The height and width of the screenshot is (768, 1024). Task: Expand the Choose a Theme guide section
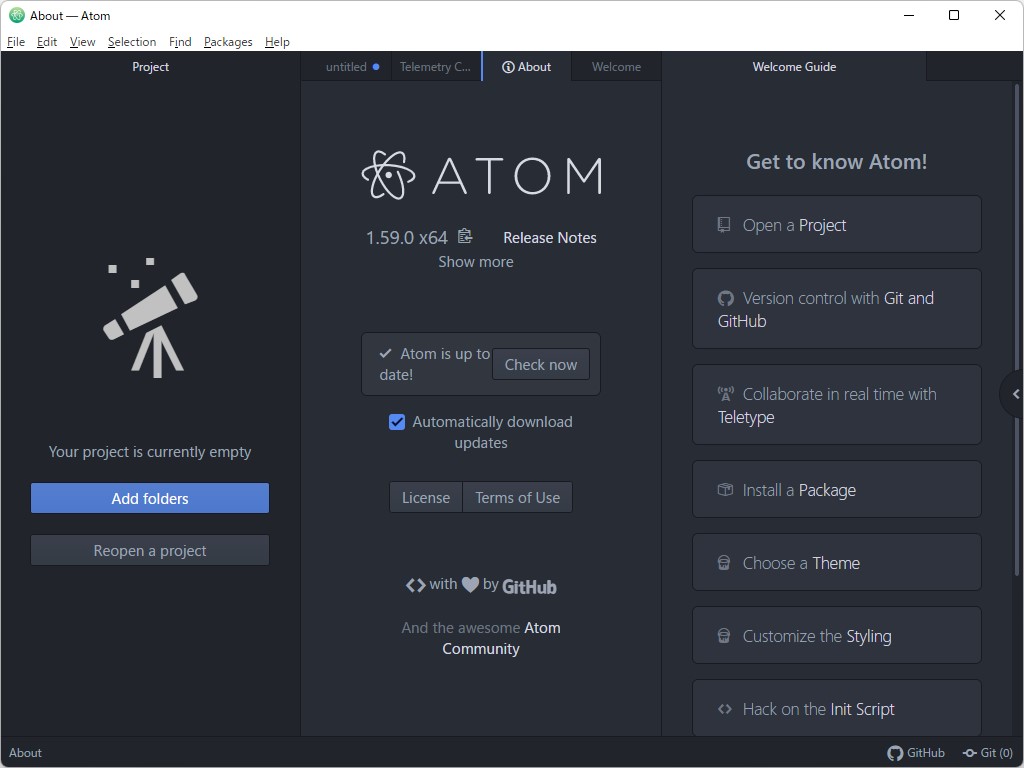coord(836,562)
